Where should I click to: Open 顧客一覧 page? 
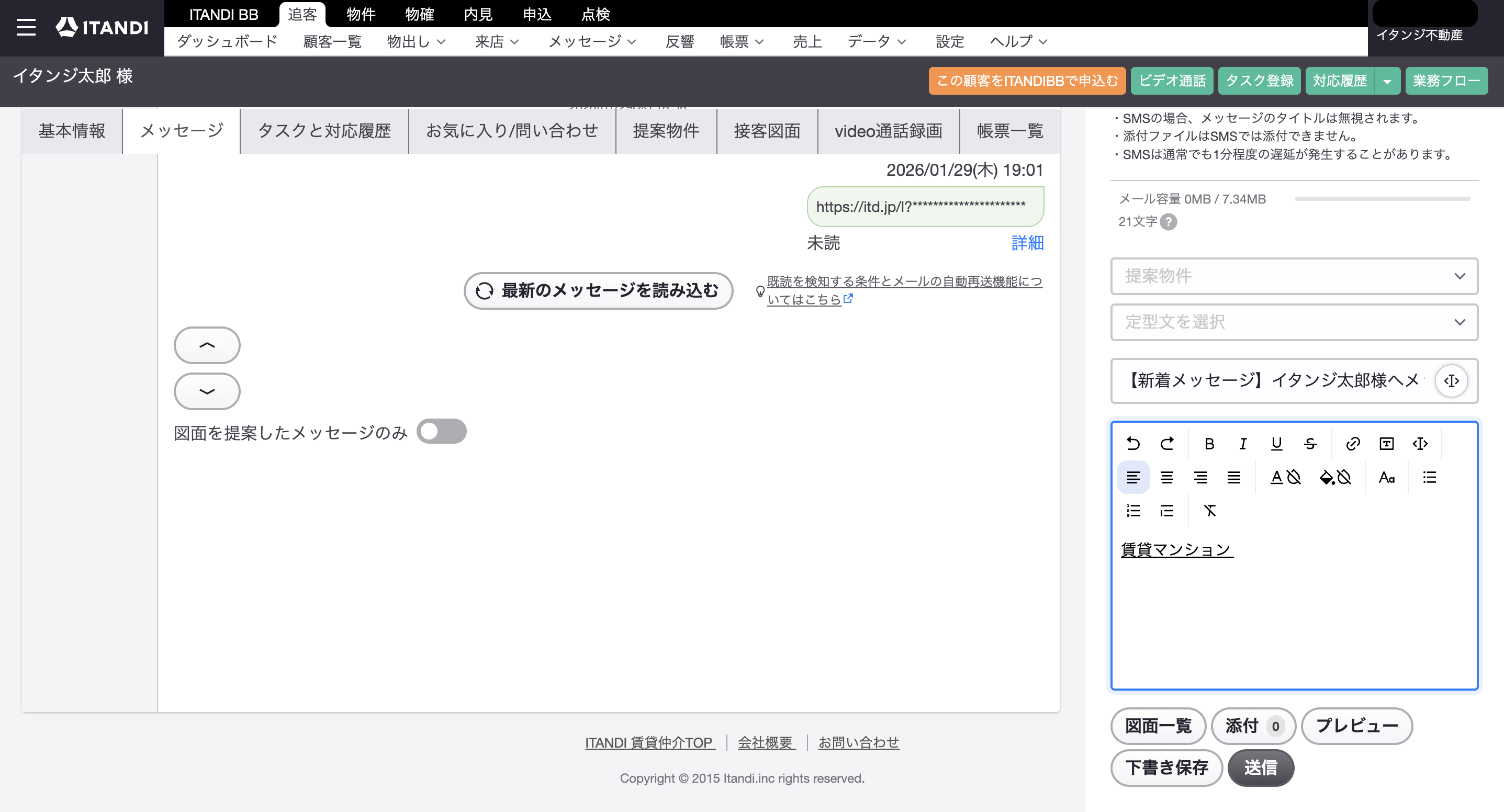(332, 41)
